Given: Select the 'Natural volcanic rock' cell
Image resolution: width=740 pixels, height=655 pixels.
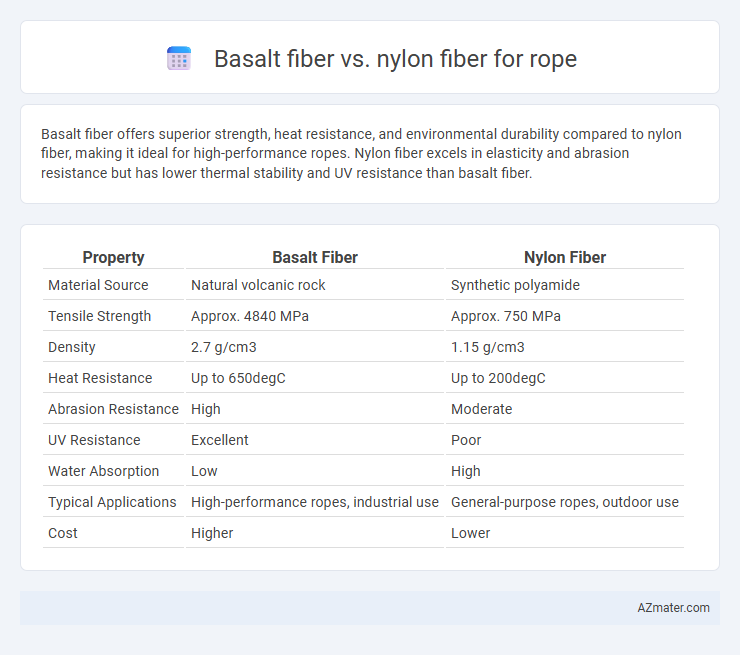Looking at the screenshot, I should (258, 285).
